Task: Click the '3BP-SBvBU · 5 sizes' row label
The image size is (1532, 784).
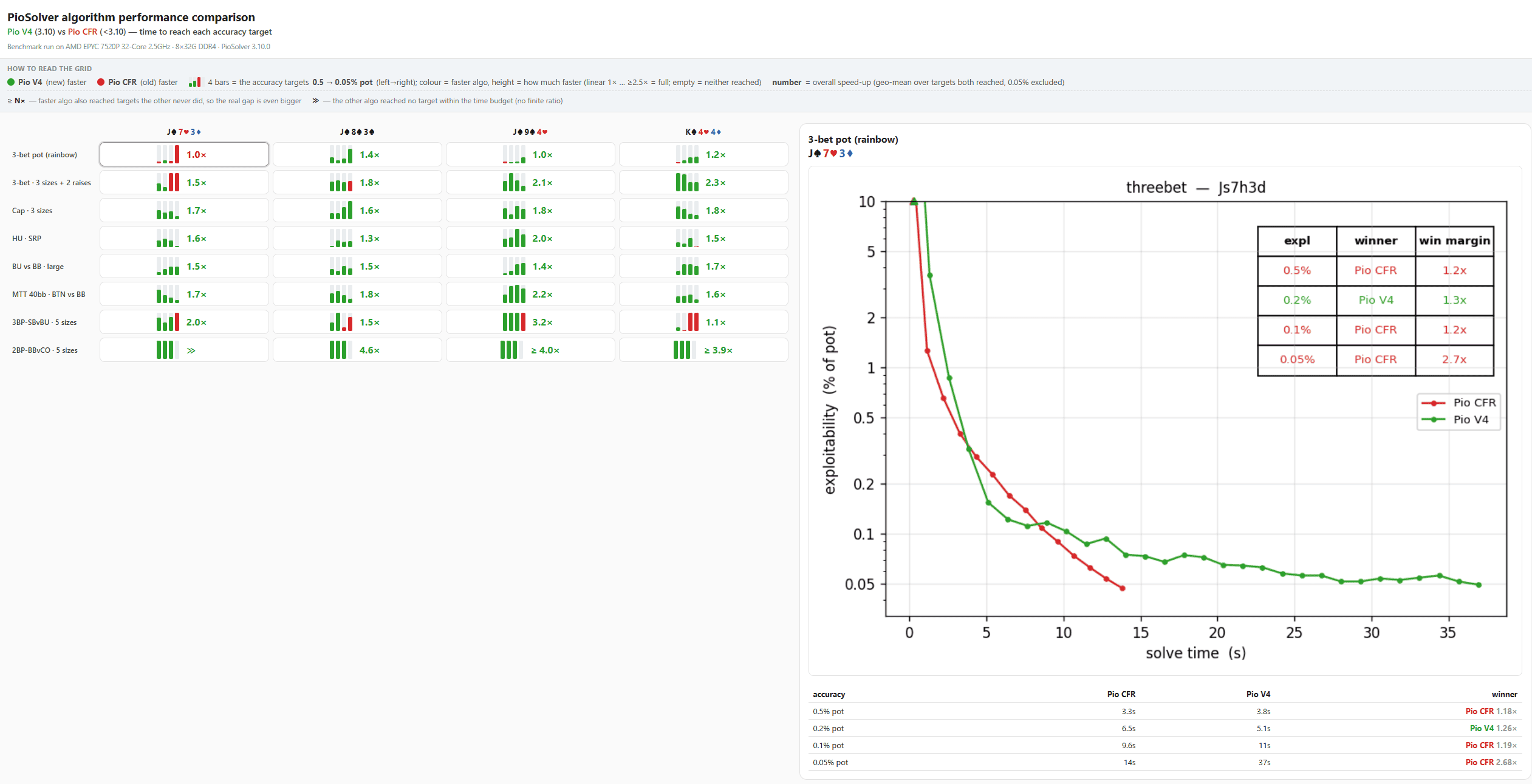Action: [44, 322]
